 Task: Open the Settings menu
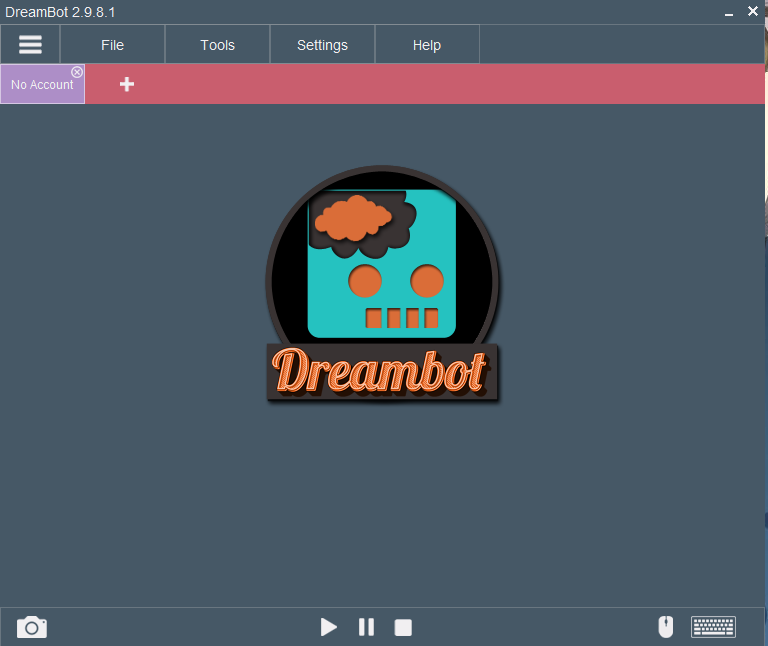coord(322,45)
